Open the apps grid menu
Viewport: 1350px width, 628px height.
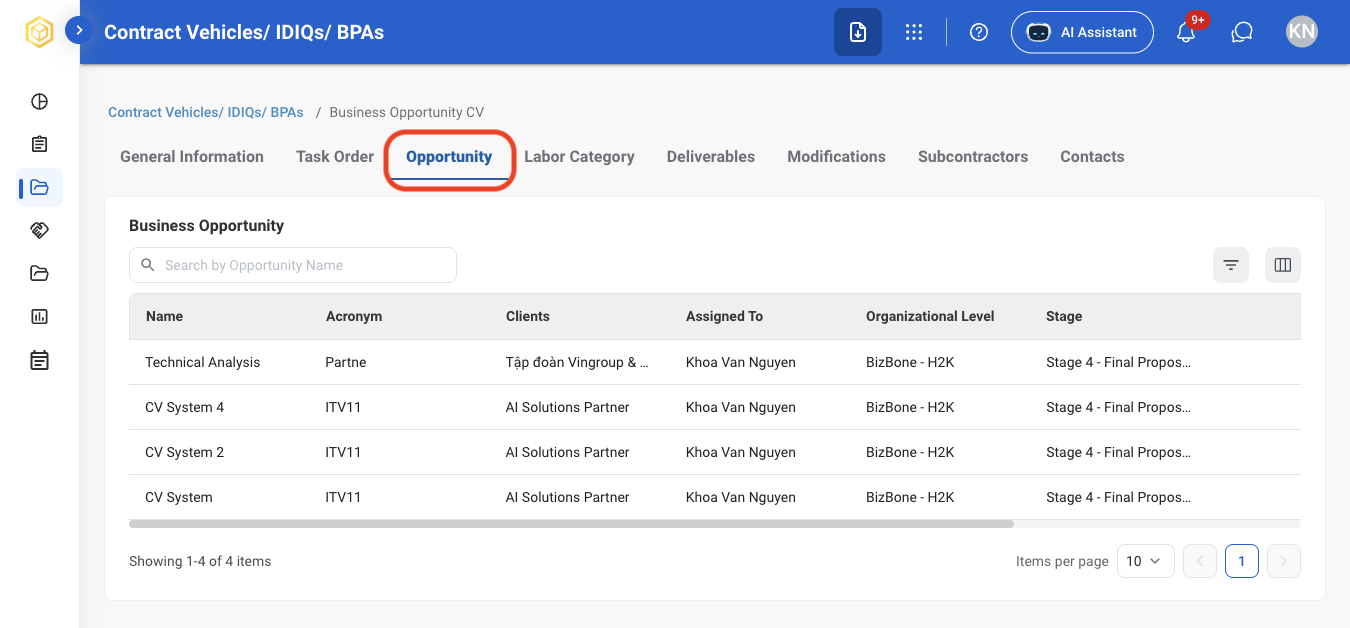click(914, 32)
